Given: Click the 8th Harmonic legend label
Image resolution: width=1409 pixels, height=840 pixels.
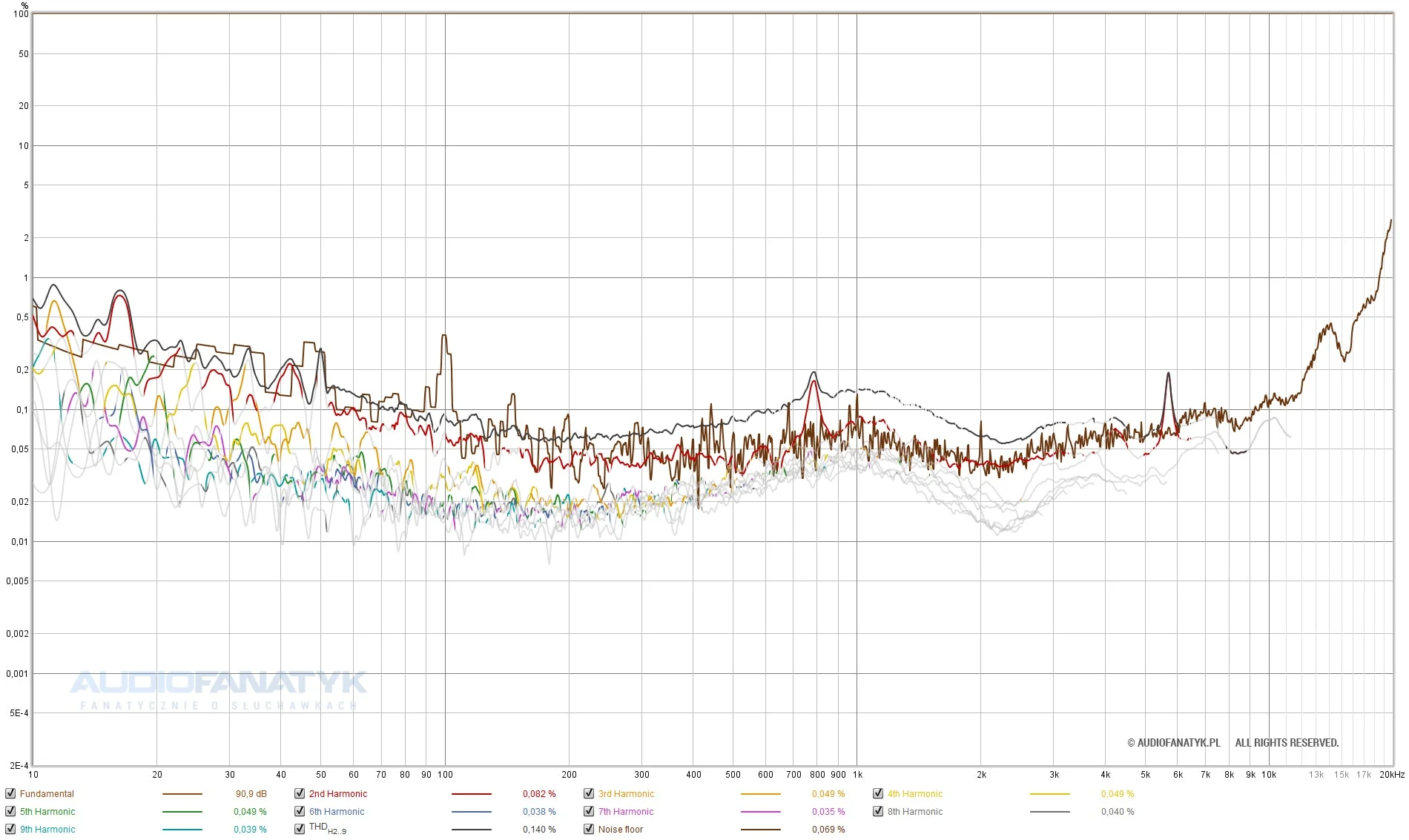Looking at the screenshot, I should 915,811.
